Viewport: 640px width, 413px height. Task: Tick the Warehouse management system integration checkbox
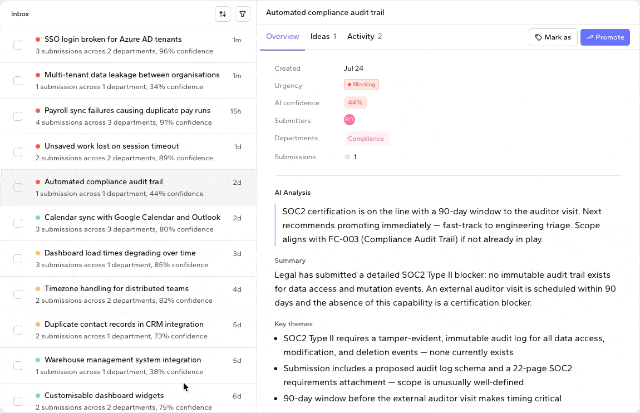pyautogui.click(x=18, y=366)
